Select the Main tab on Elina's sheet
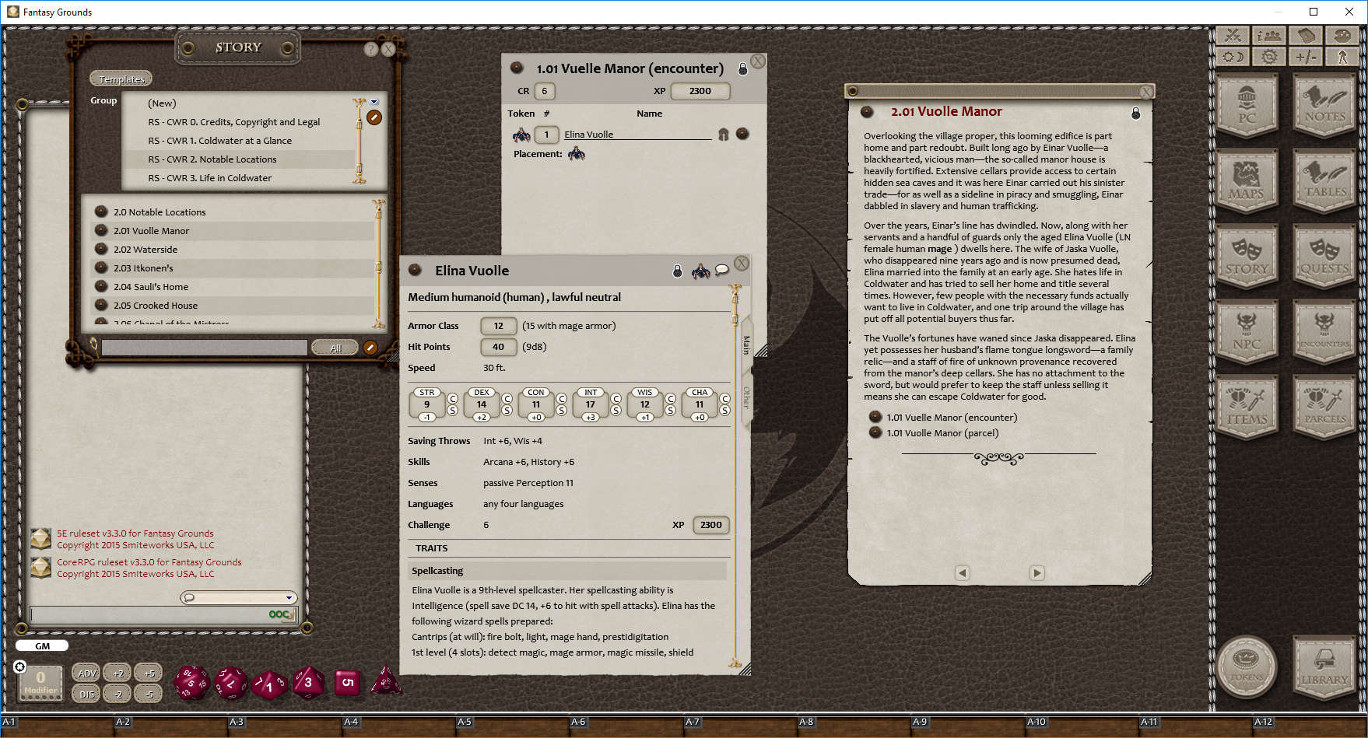Screen dimensions: 1368x738 (x=744, y=345)
